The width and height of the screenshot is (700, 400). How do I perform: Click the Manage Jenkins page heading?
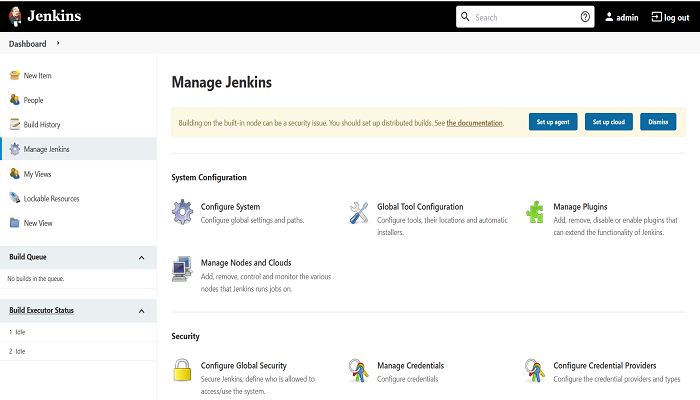[222, 82]
